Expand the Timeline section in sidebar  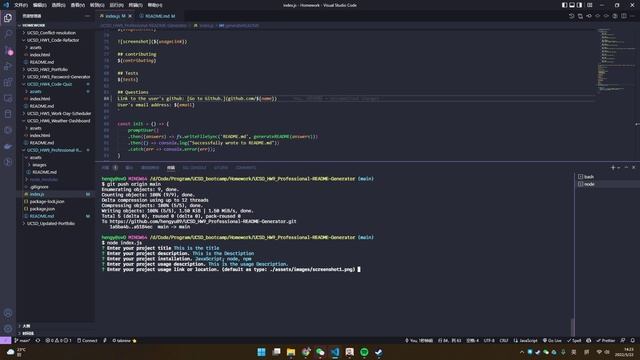pyautogui.click(x=28, y=333)
